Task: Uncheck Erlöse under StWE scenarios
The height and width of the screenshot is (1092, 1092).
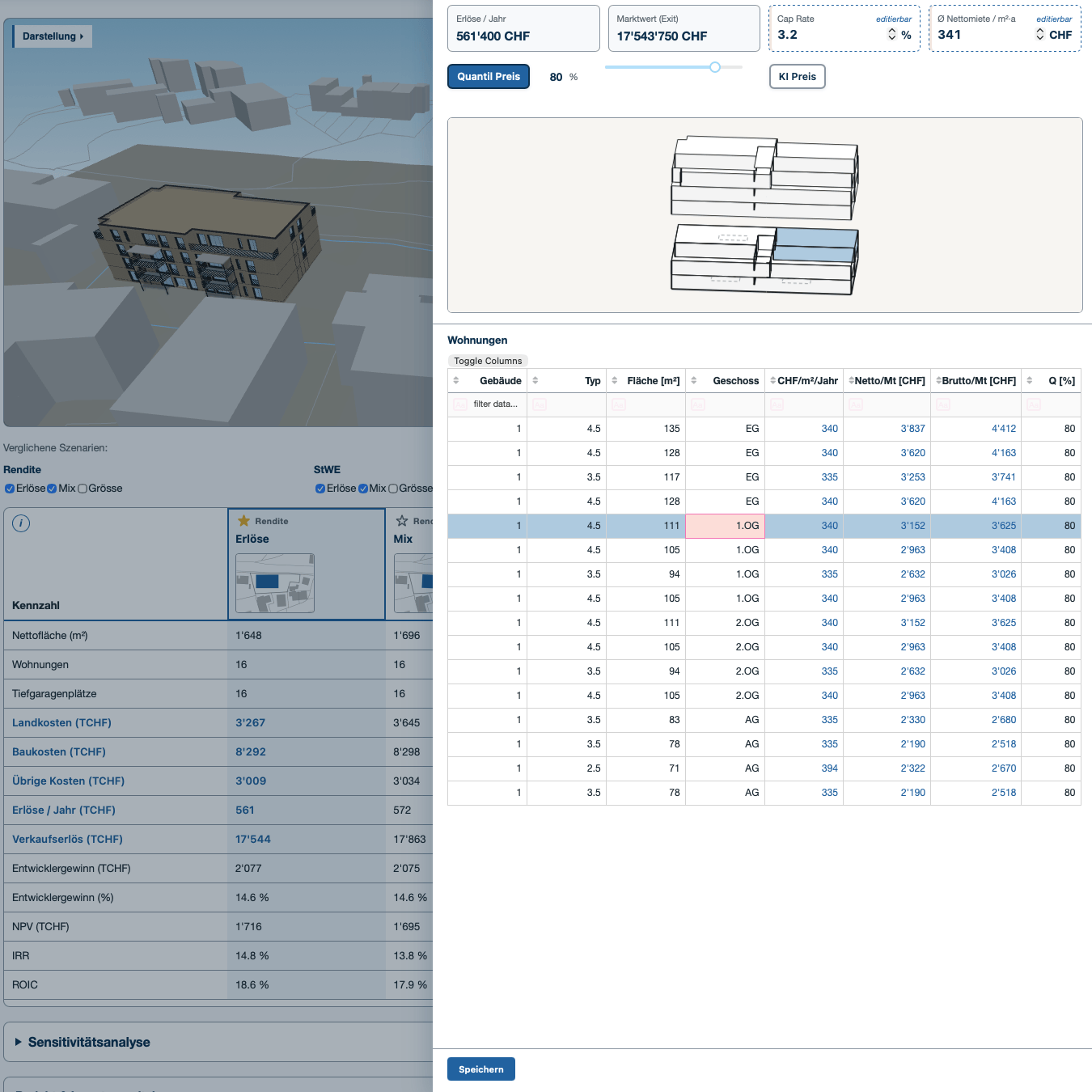Action: [320, 489]
